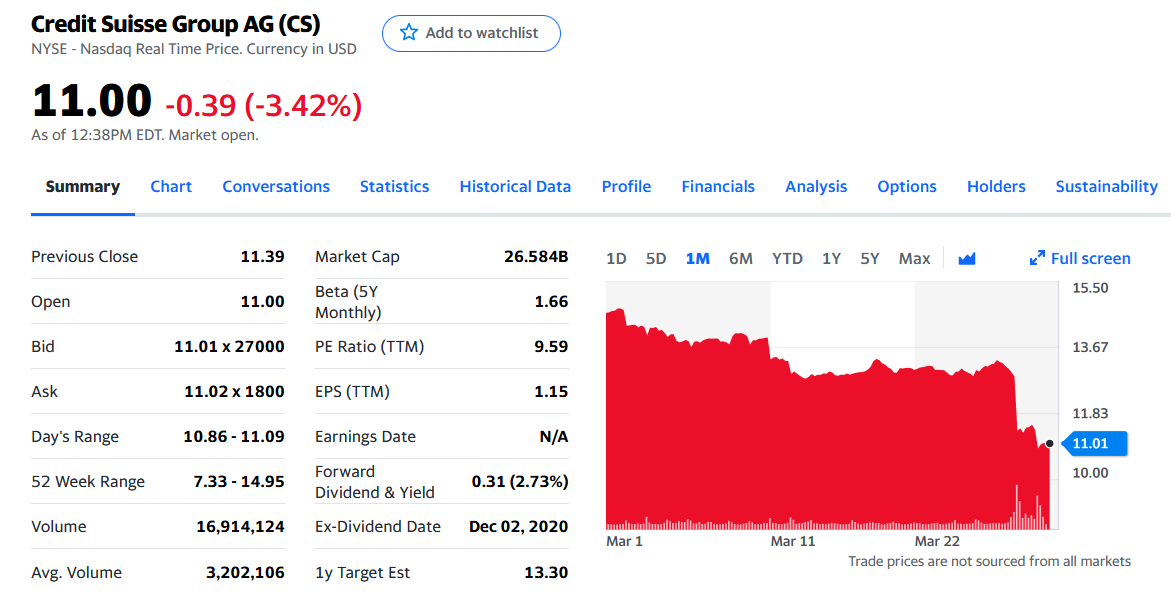1171x610 pixels.
Task: Click the 52 Week Range value 7.33 - 14.95
Action: tap(239, 482)
